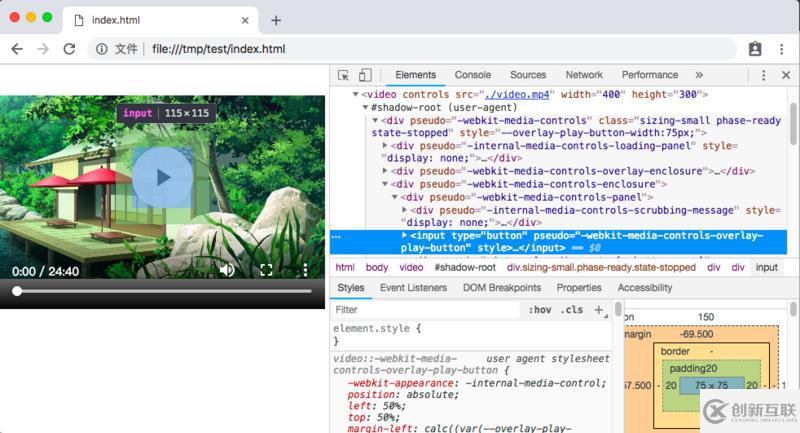Collapse the video element node
This screenshot has height=433, width=800.
[356, 94]
